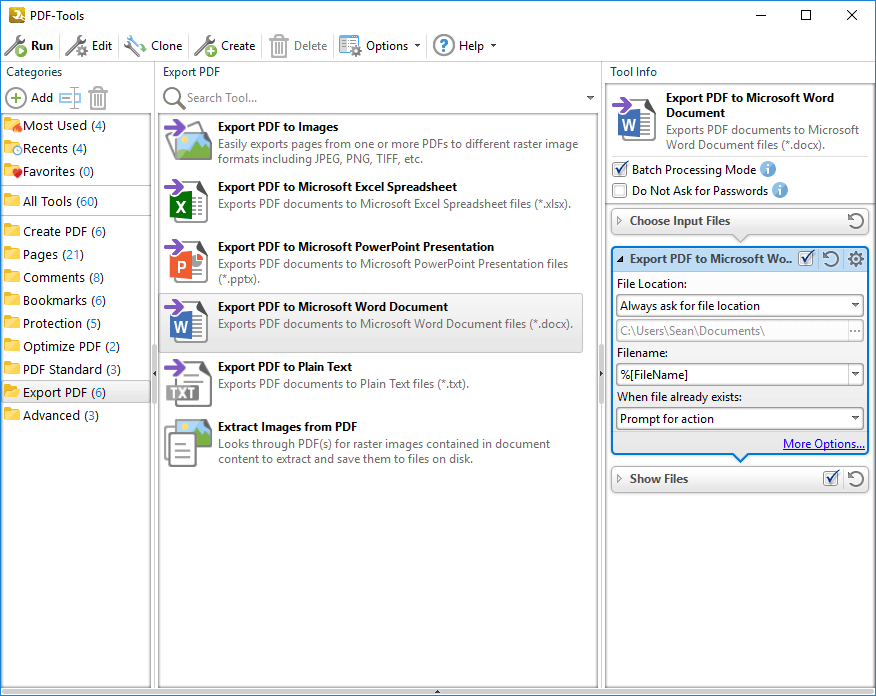Viewport: 876px width, 696px height.
Task: Add a new category
Action: coord(30,98)
